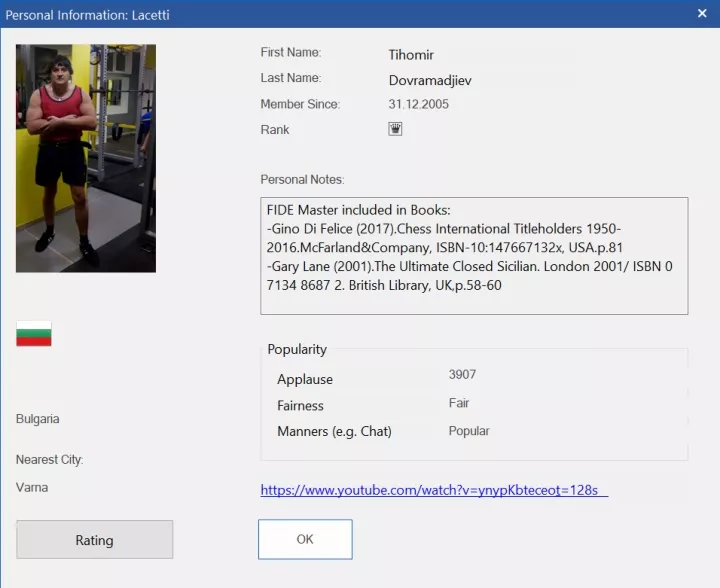Click the member since date 31.12.2005
720x588 pixels.
pyautogui.click(x=418, y=104)
